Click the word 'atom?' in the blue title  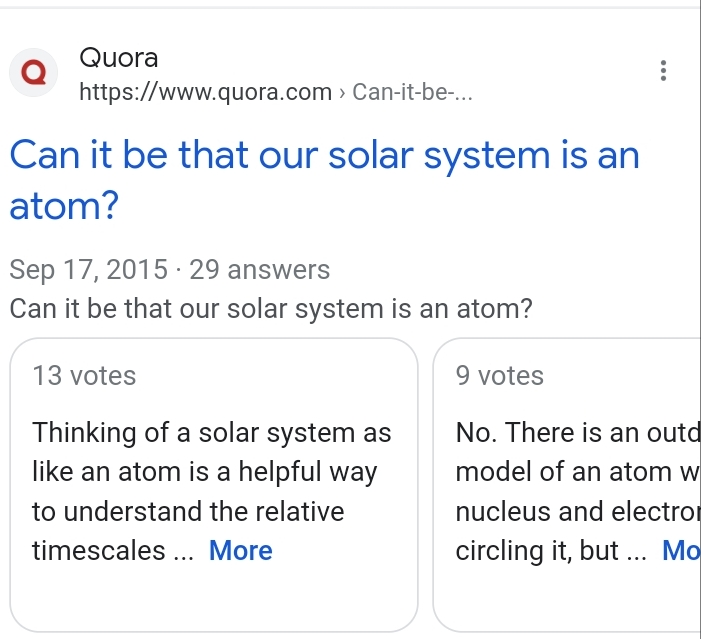click(x=64, y=206)
